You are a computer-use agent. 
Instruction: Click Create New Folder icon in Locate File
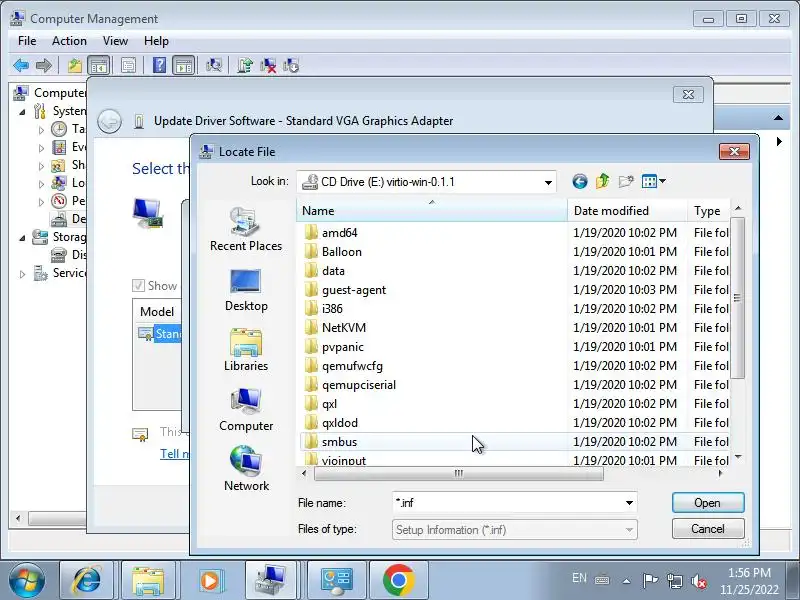point(626,181)
